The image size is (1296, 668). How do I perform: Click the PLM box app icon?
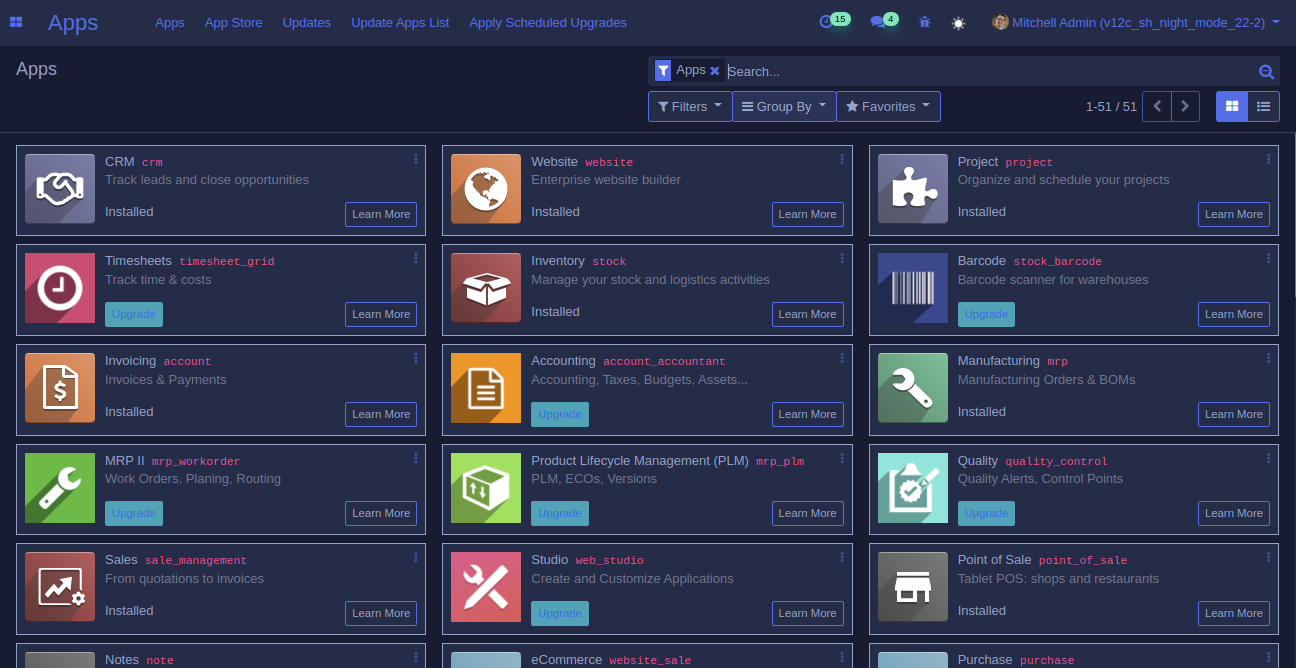click(486, 487)
